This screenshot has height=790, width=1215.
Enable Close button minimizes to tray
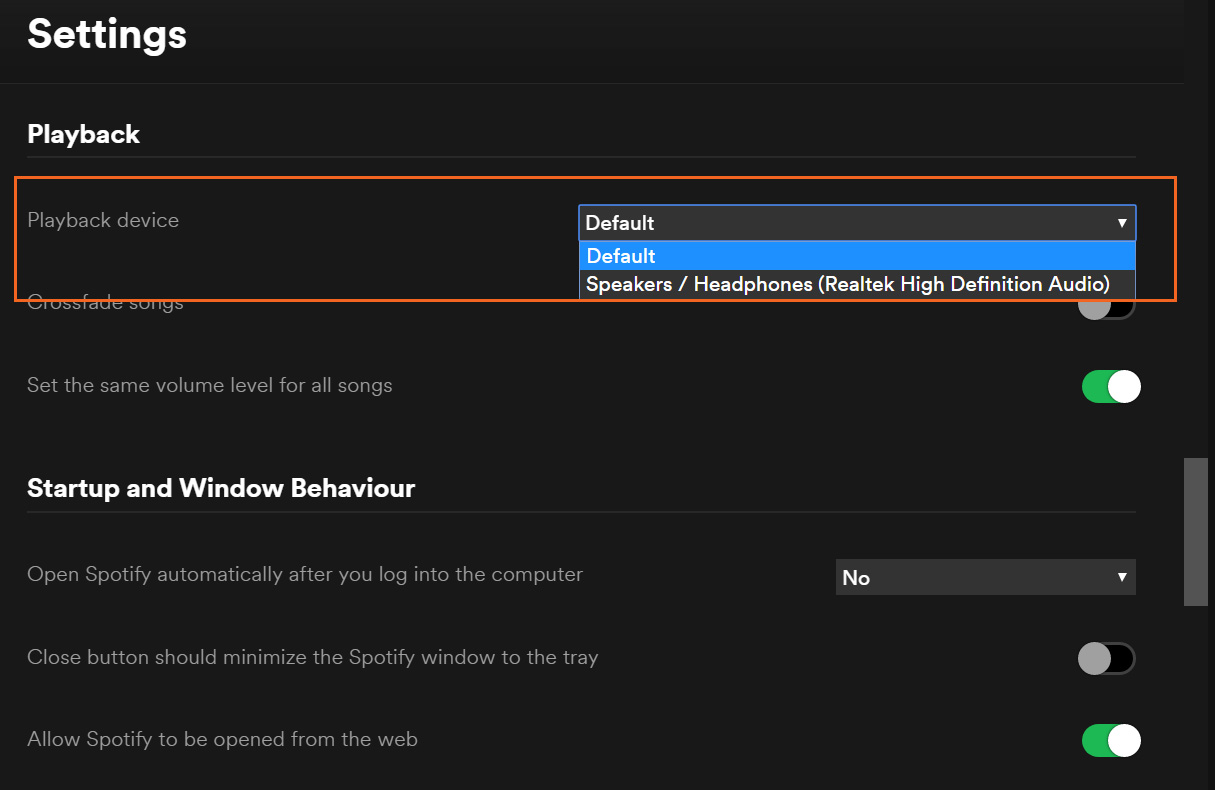[1108, 658]
